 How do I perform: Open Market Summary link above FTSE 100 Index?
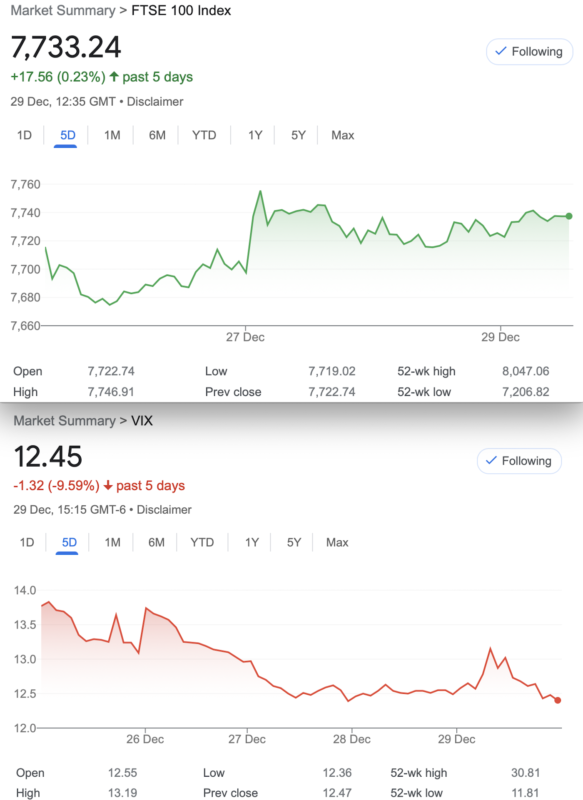[63, 11]
